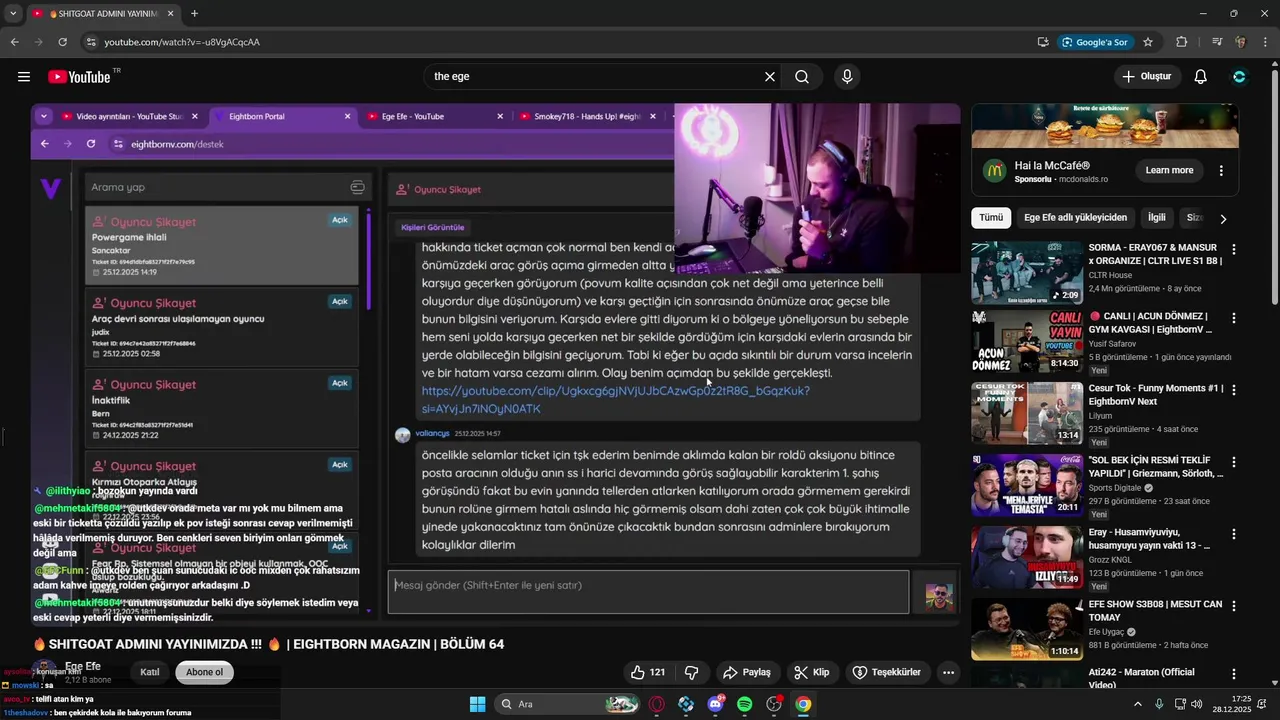
Task: Open more video actions ellipsis
Action: tap(948, 672)
